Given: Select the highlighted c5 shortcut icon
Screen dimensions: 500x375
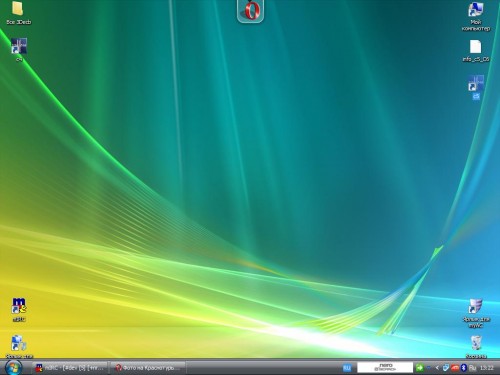Looking at the screenshot, I should [x=476, y=83].
